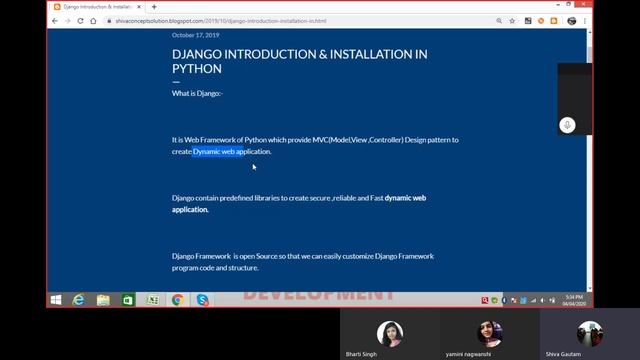Image resolution: width=640 pixels, height=360 pixels.
Task: Go back to the previous page in Chrome
Action: (55, 21)
